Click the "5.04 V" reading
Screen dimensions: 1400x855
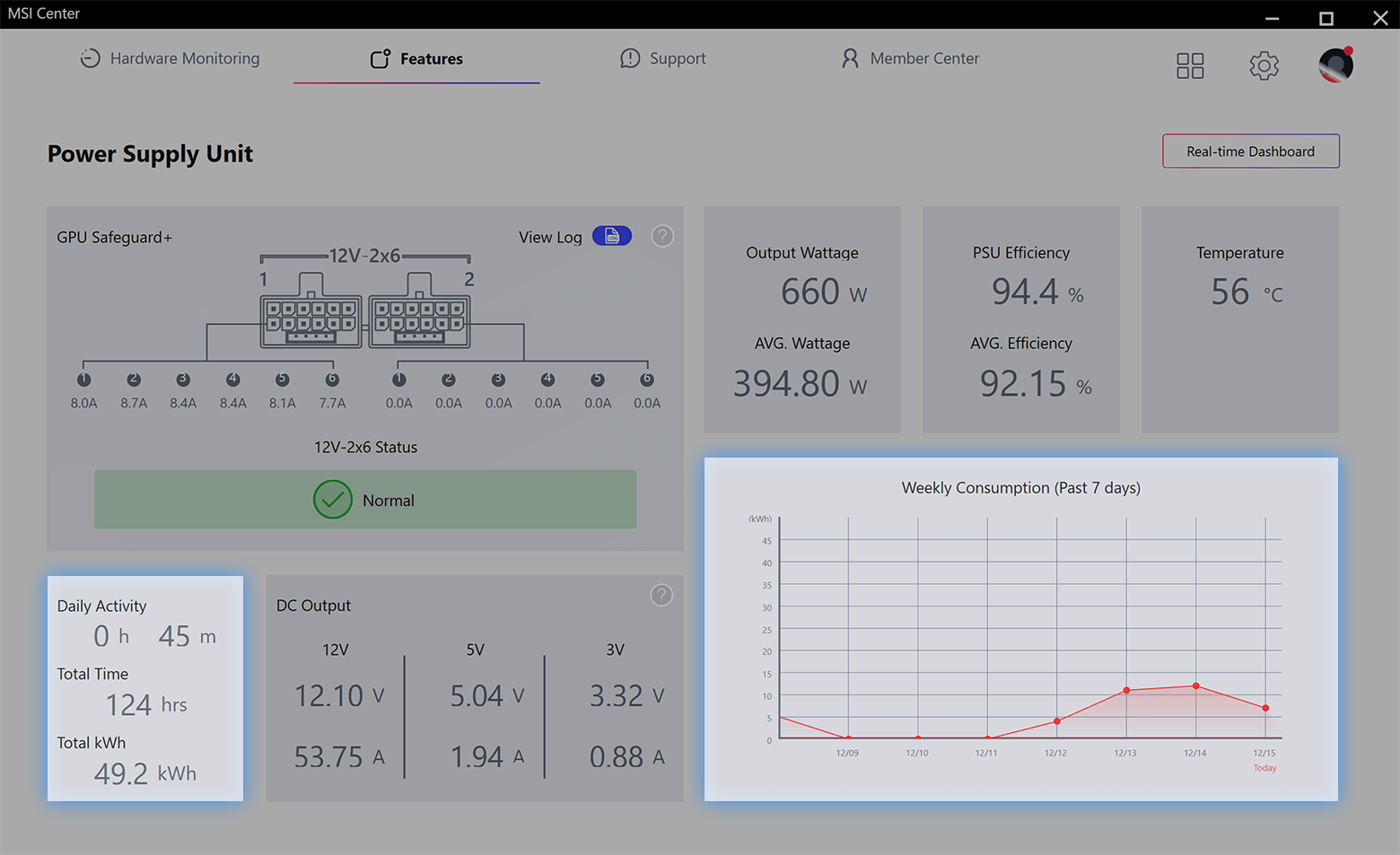[487, 695]
